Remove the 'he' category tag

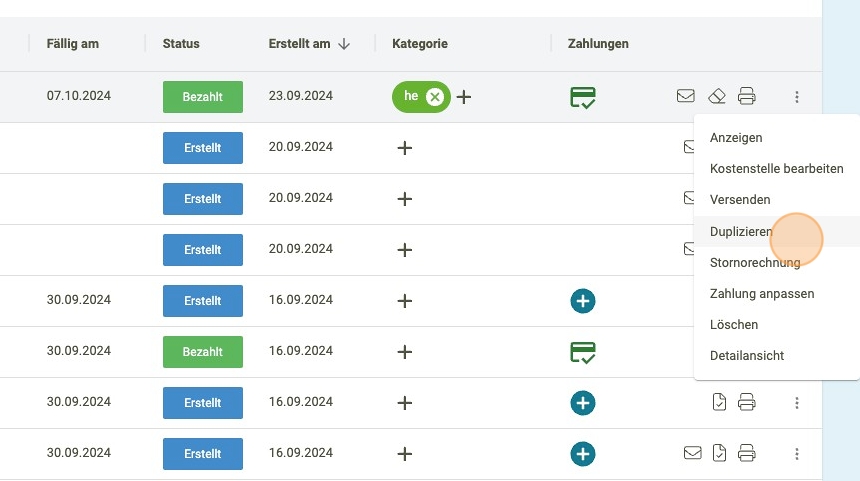point(435,97)
